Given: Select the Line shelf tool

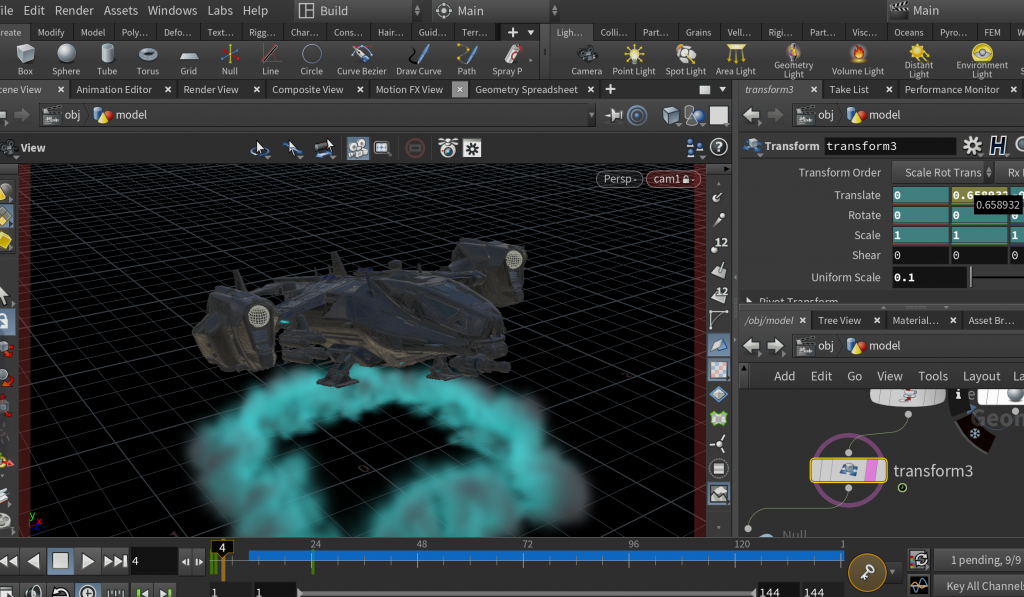Looking at the screenshot, I should coord(270,59).
